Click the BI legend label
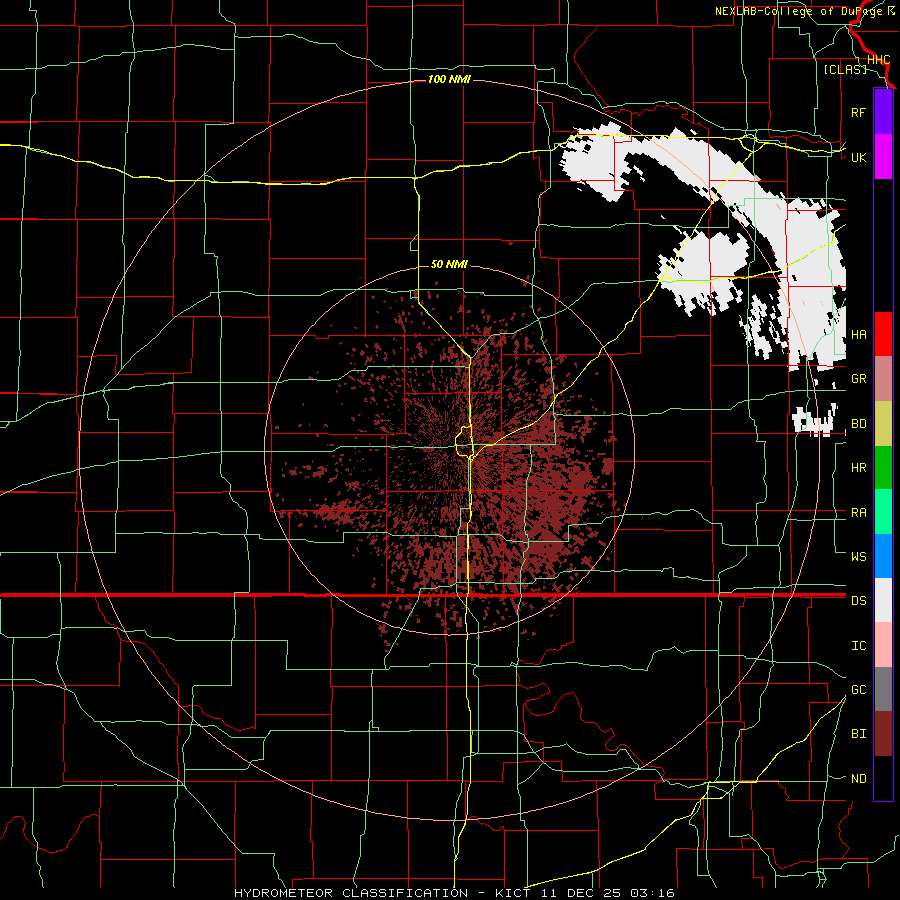Screen dimensions: 900x900 pos(858,734)
